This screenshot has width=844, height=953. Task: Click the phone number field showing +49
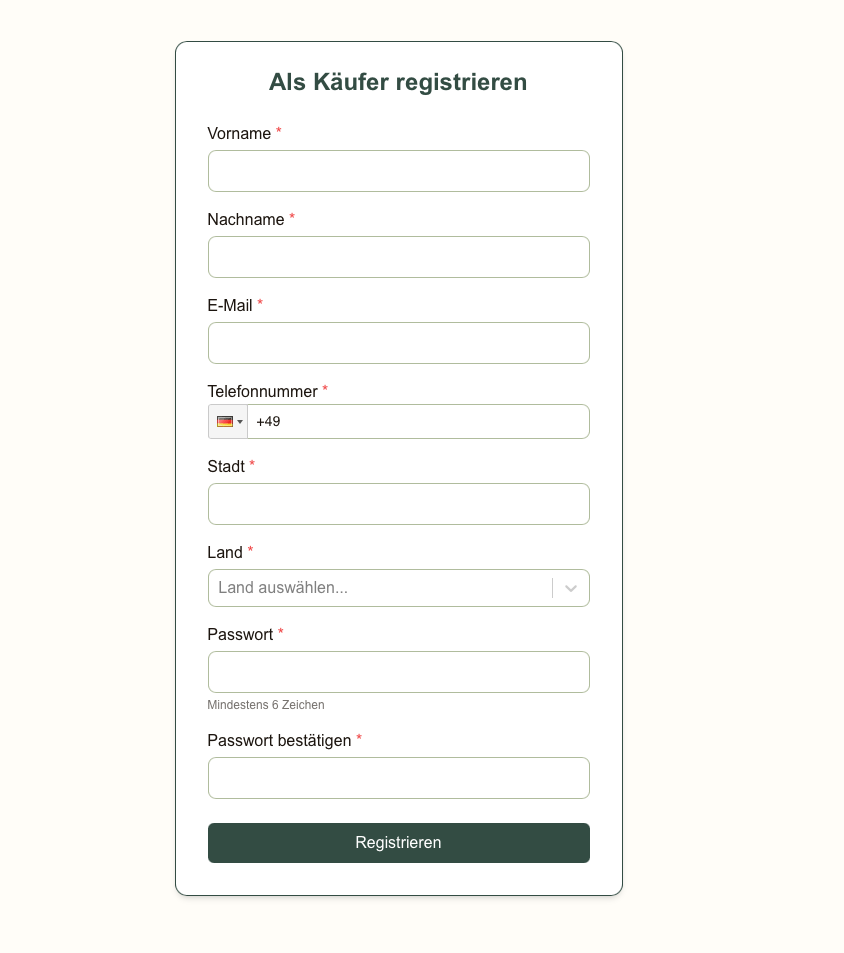point(418,422)
